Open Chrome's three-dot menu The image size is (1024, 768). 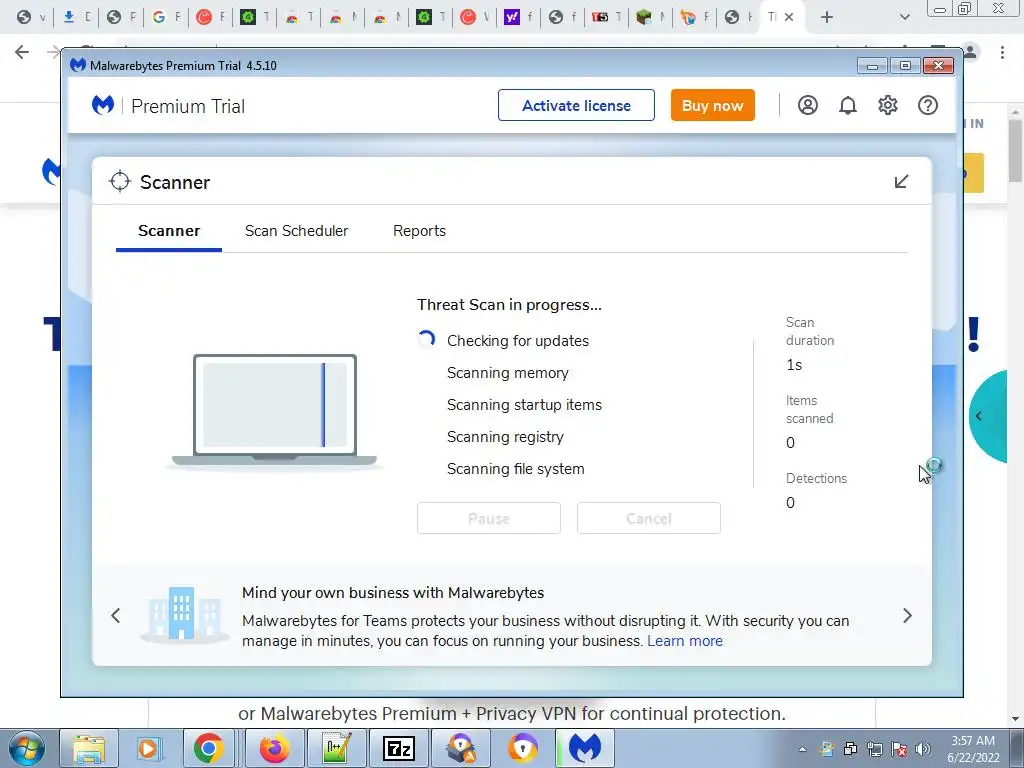pos(1002,52)
